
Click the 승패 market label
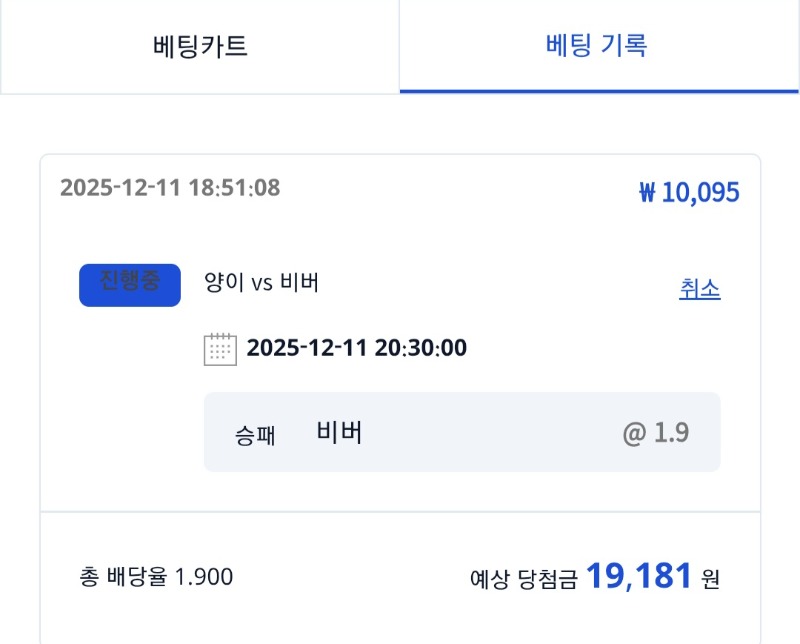253,434
